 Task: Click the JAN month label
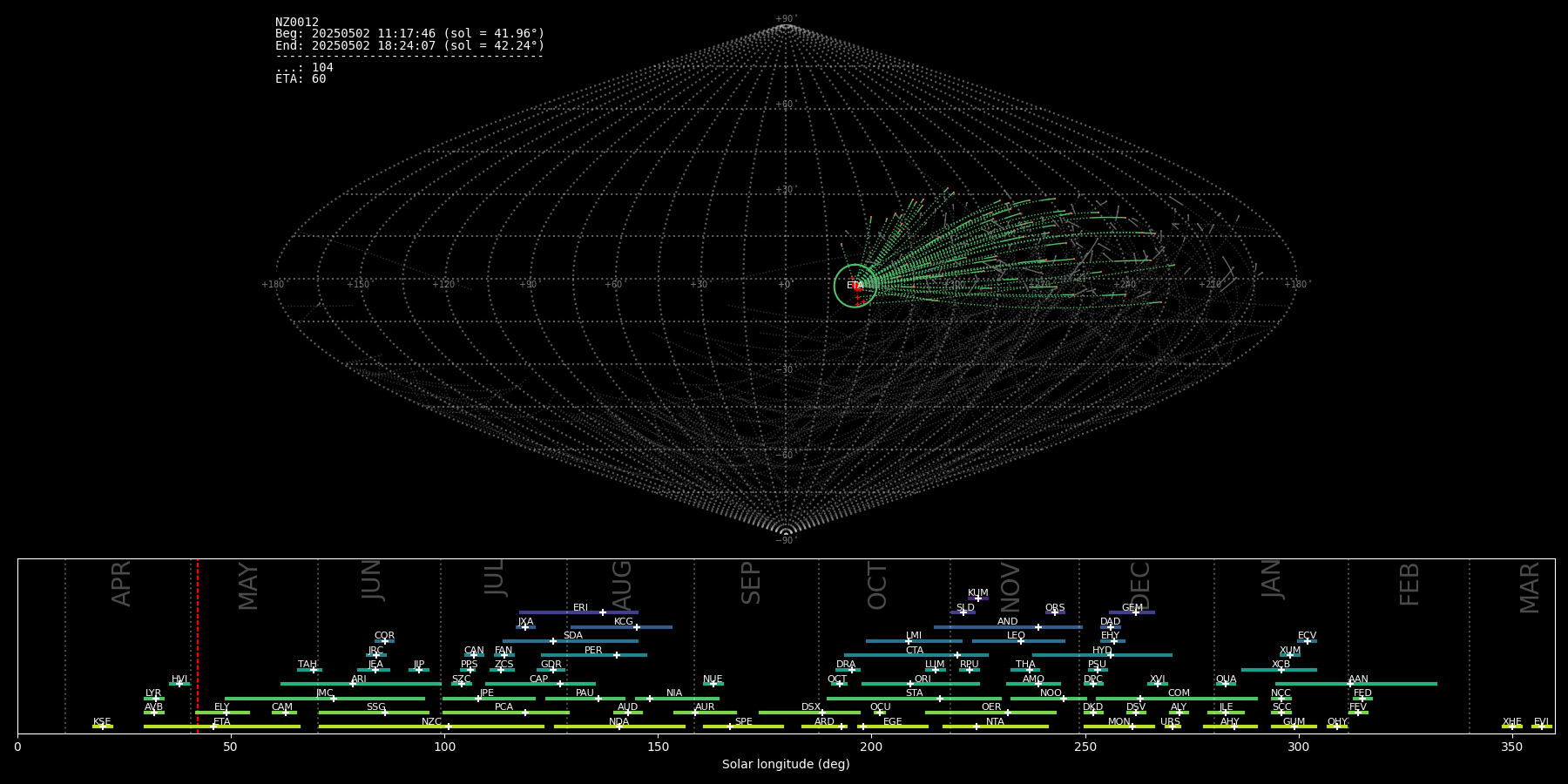(x=1272, y=579)
